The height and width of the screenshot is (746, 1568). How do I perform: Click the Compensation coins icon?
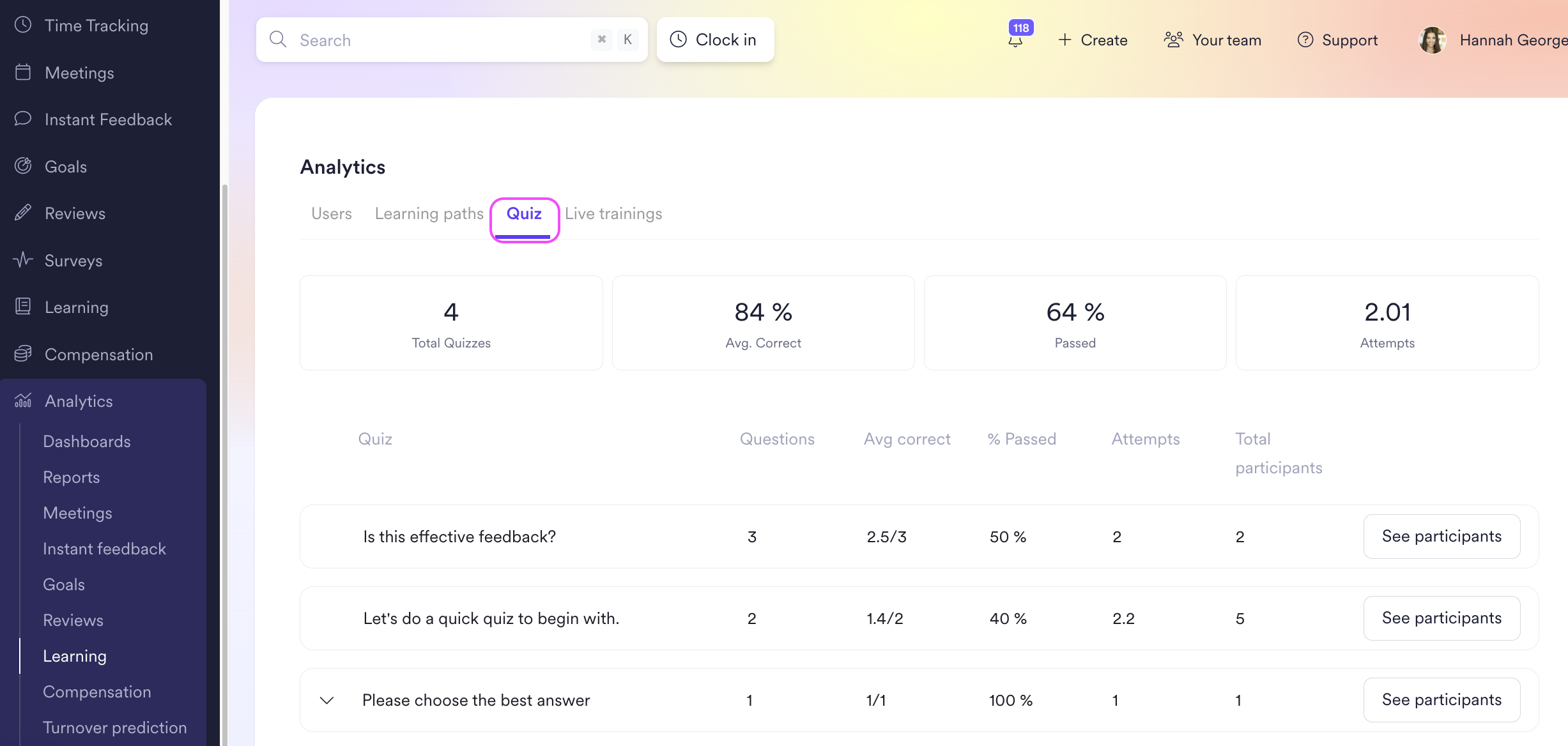[x=23, y=354]
